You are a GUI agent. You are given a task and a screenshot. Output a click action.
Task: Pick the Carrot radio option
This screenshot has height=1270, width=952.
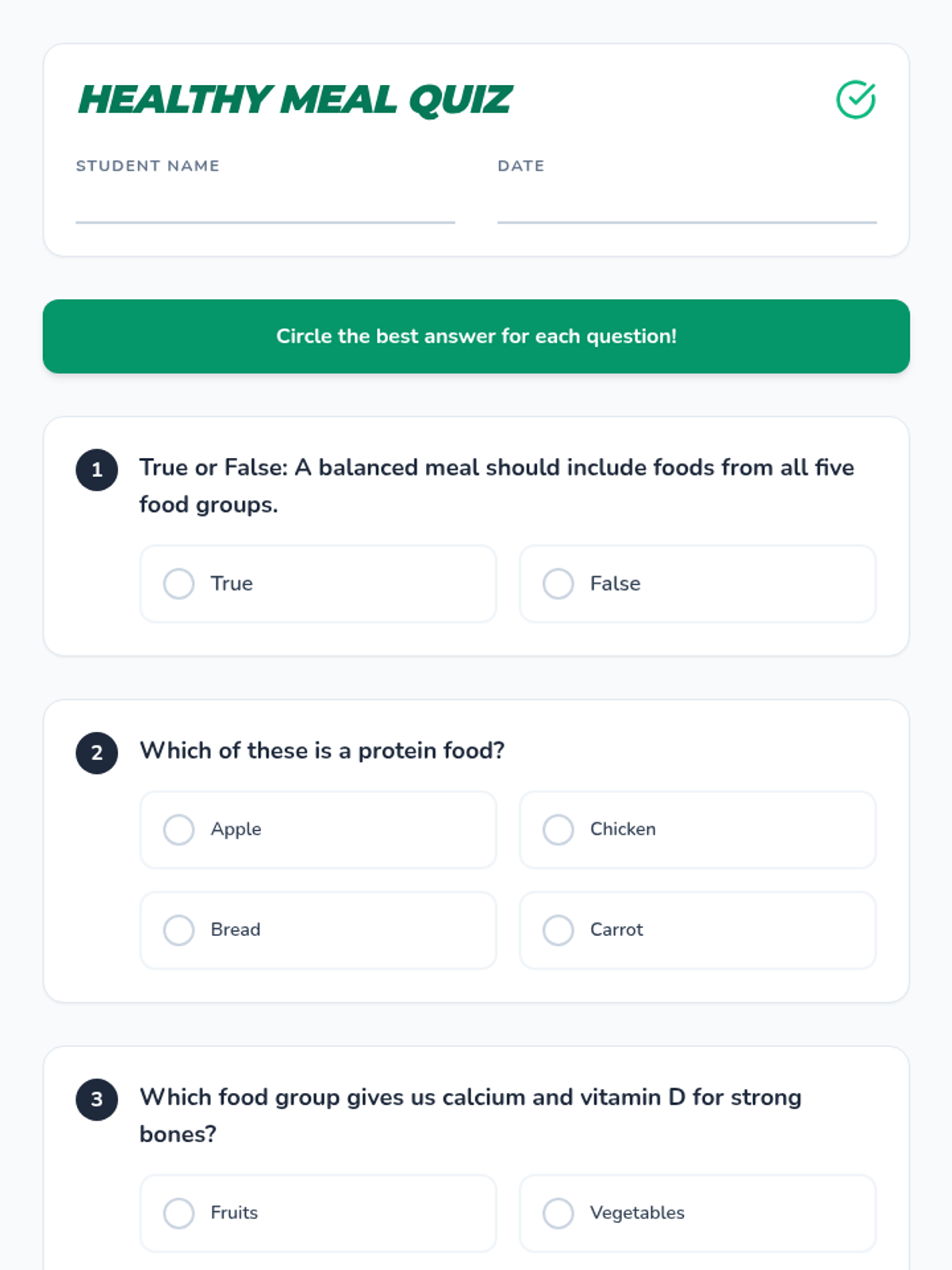pyautogui.click(x=559, y=930)
